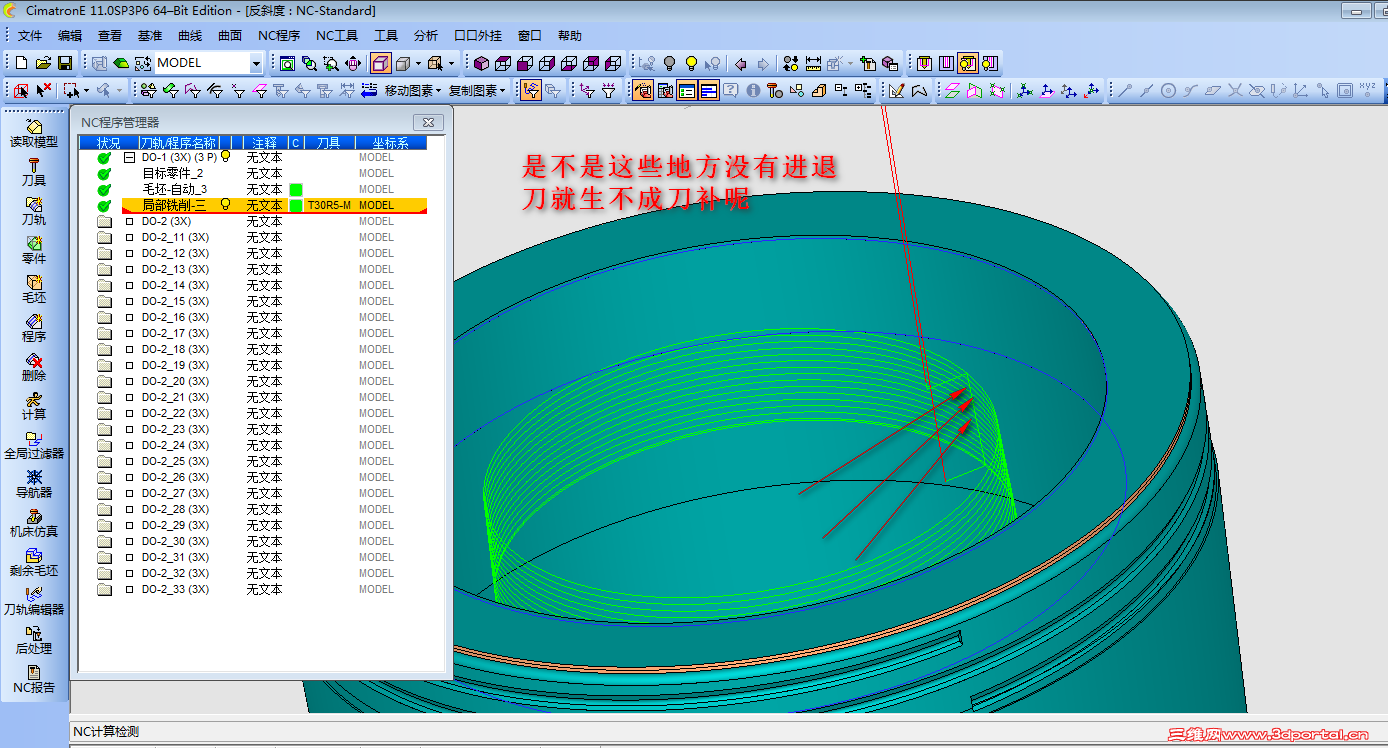Toggle light bulb visibility for DO-1 toolpath
1388x748 pixels.
[225, 157]
